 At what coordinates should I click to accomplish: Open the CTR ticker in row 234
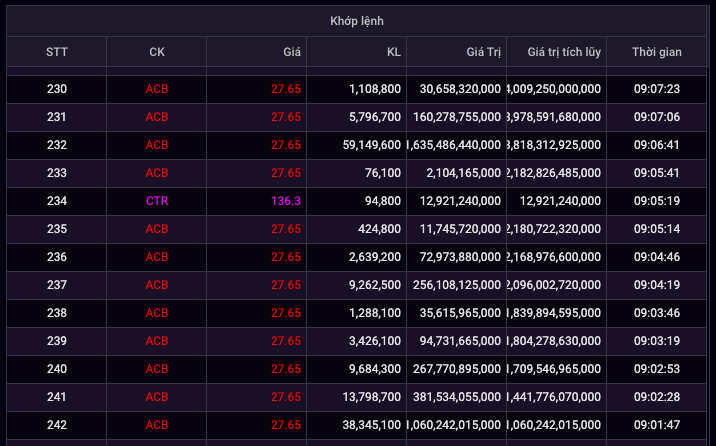157,201
